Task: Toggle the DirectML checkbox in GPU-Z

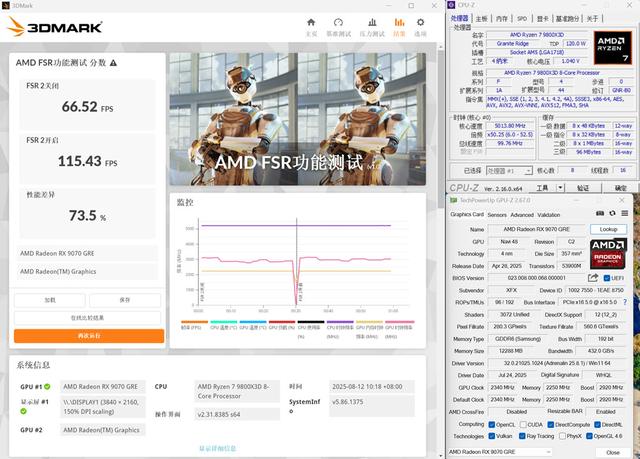Action: click(x=597, y=425)
